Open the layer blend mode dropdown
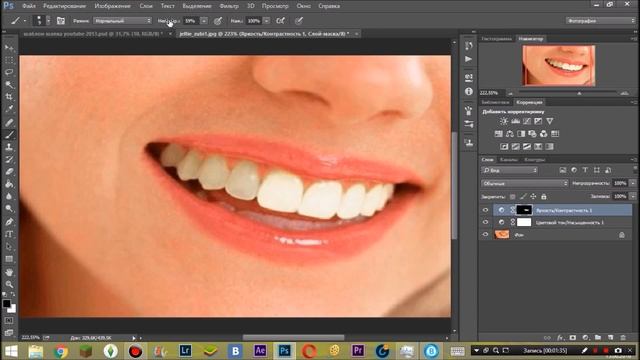Screen dimensions: 640x360 (x=524, y=184)
